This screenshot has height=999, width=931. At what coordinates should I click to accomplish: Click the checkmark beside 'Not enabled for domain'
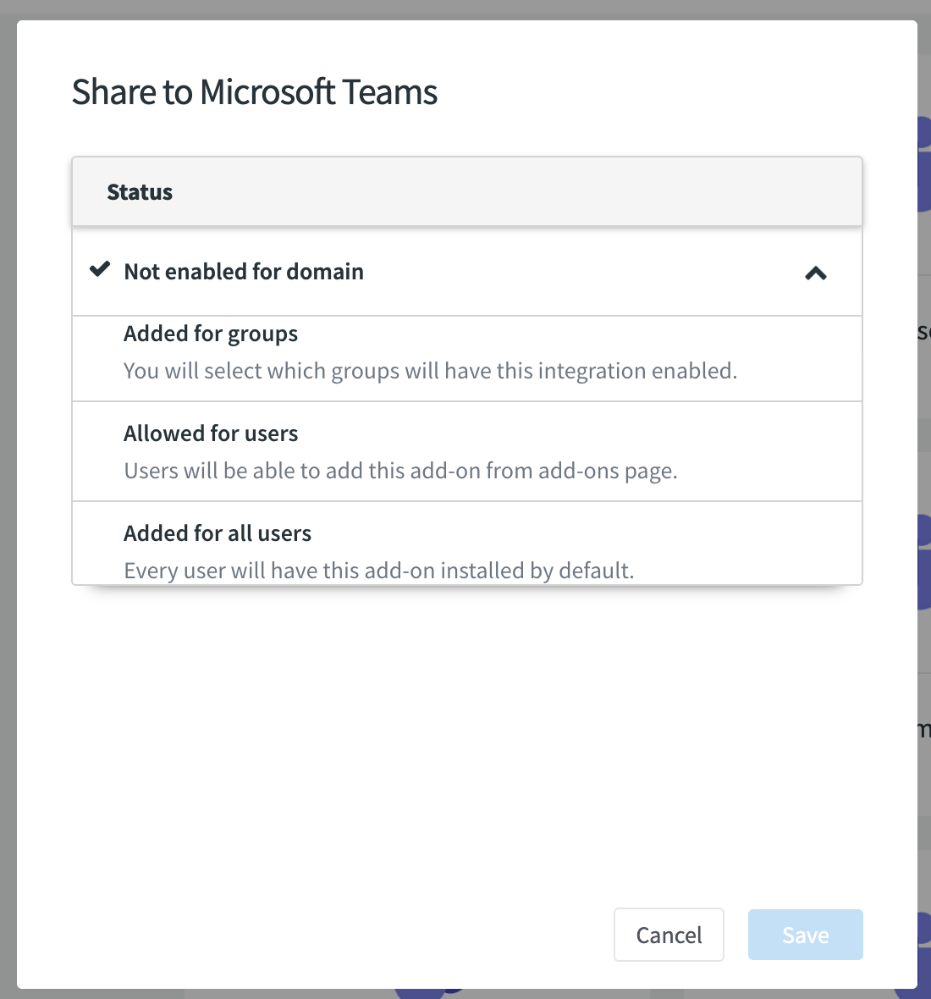[99, 270]
